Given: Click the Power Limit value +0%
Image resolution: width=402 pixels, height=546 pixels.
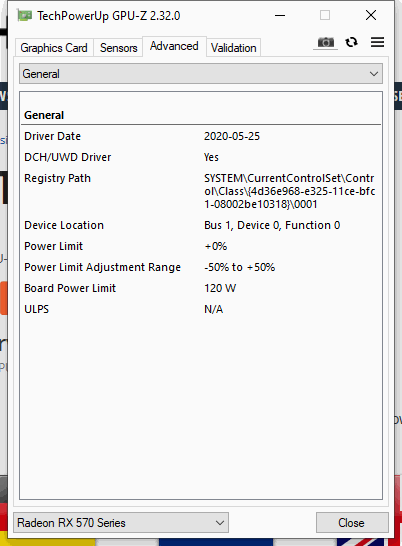Looking at the screenshot, I should 216,246.
